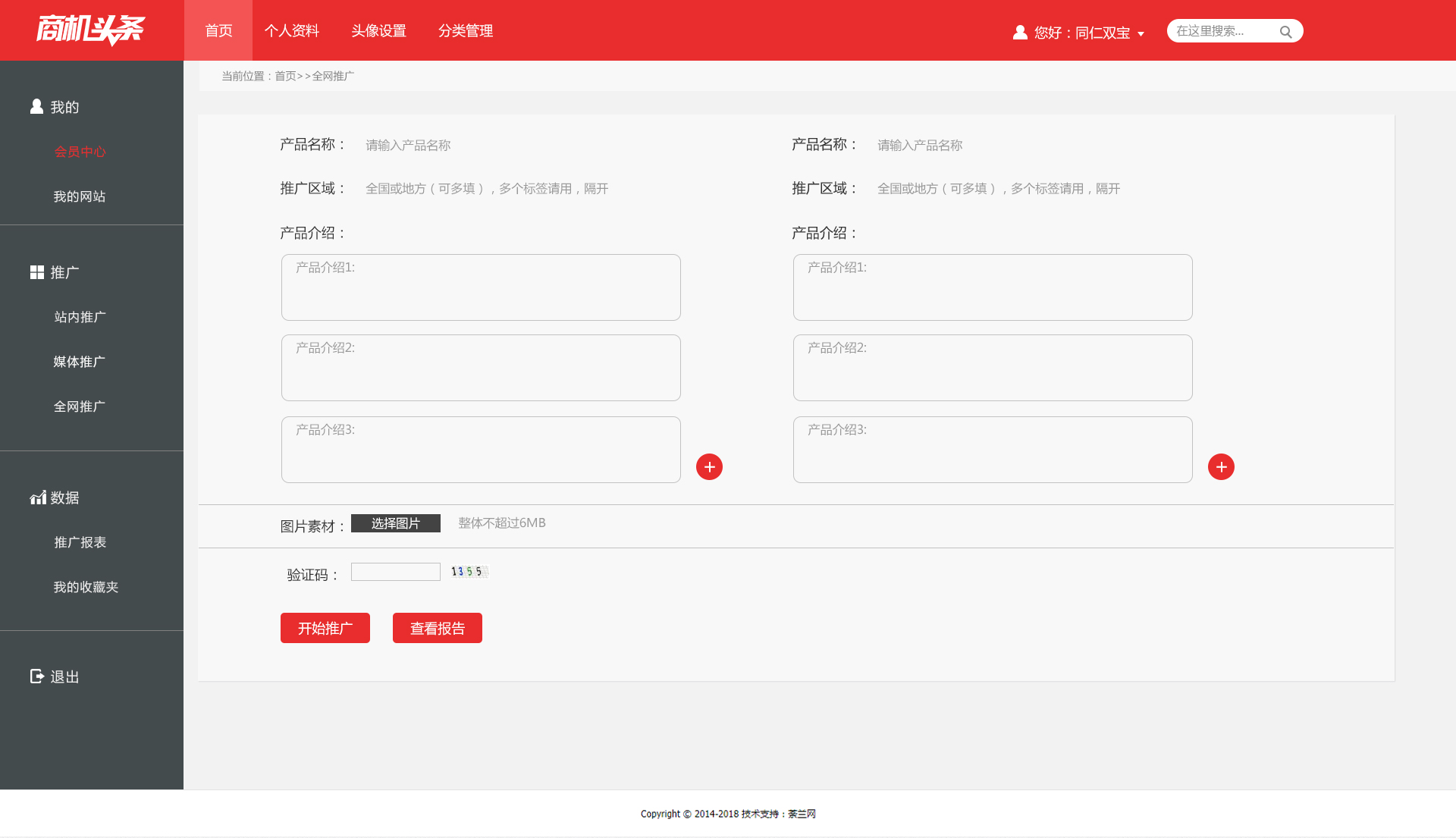This screenshot has width=1456, height=838.
Task: Click the 数据 chart icon in the sidebar
Action: (38, 497)
